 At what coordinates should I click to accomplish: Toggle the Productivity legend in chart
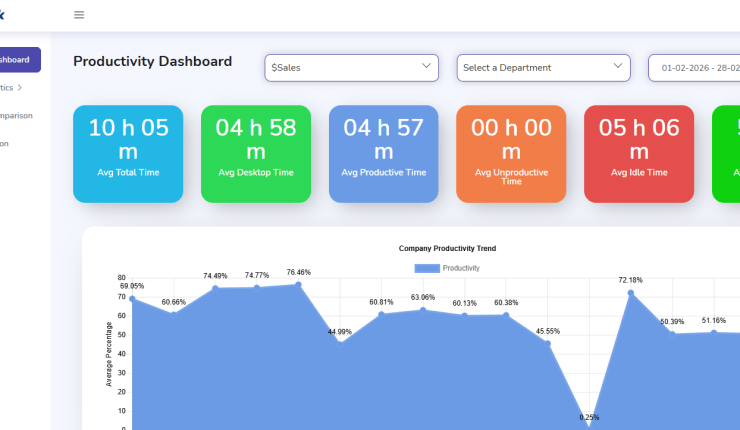click(x=447, y=268)
